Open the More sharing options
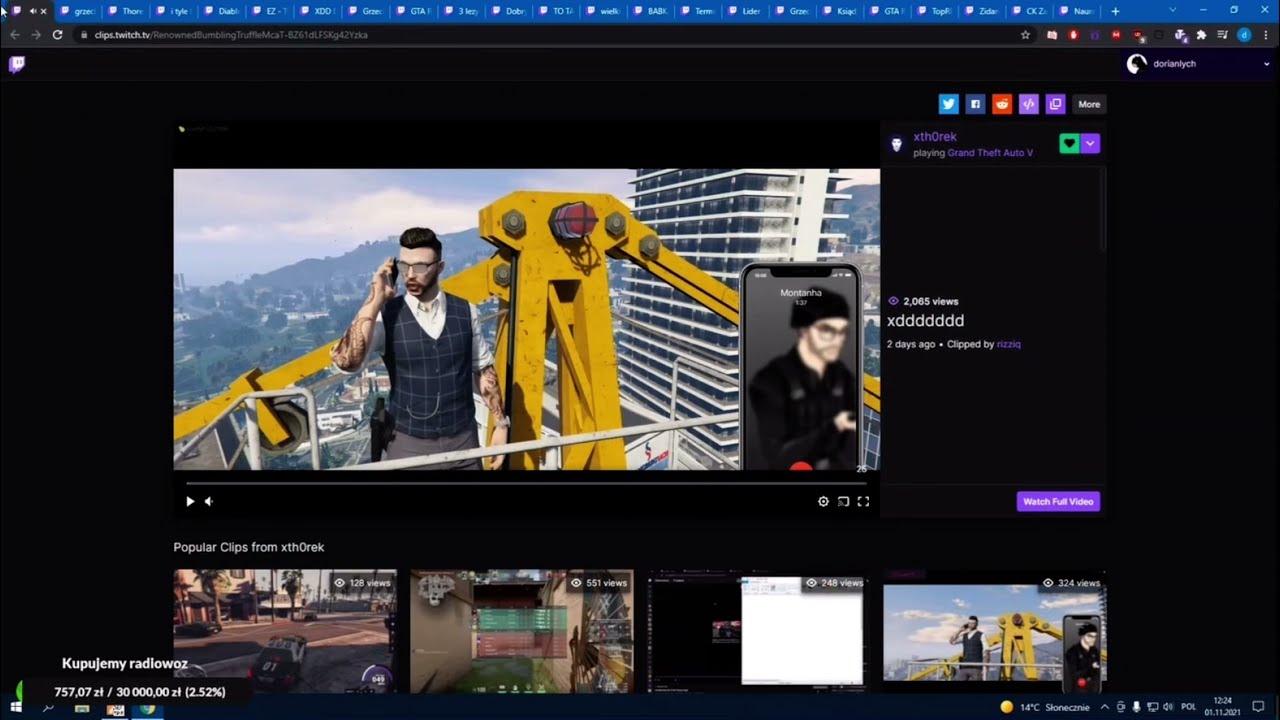Image resolution: width=1280 pixels, height=720 pixels. coord(1089,104)
